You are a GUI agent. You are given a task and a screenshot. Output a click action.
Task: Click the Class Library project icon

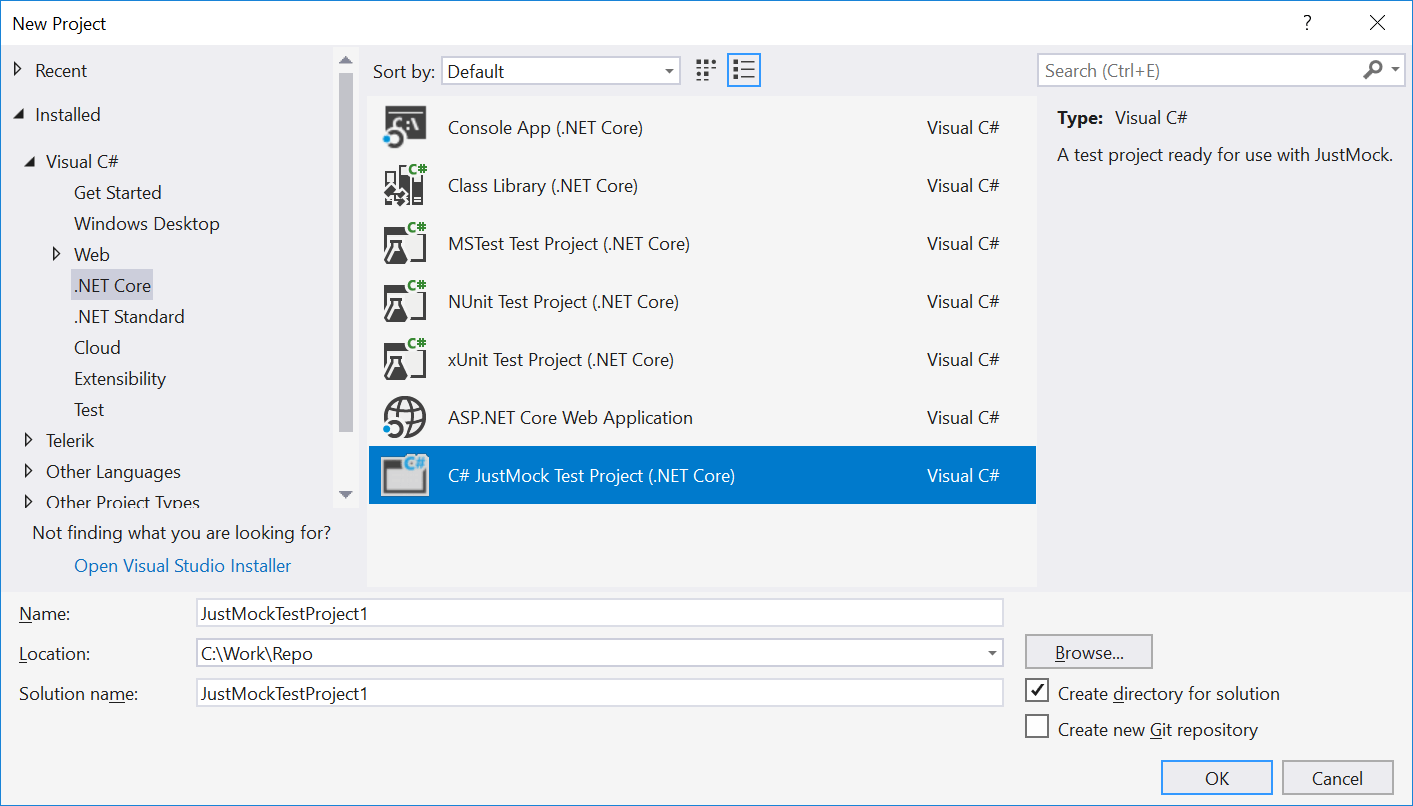click(x=405, y=186)
